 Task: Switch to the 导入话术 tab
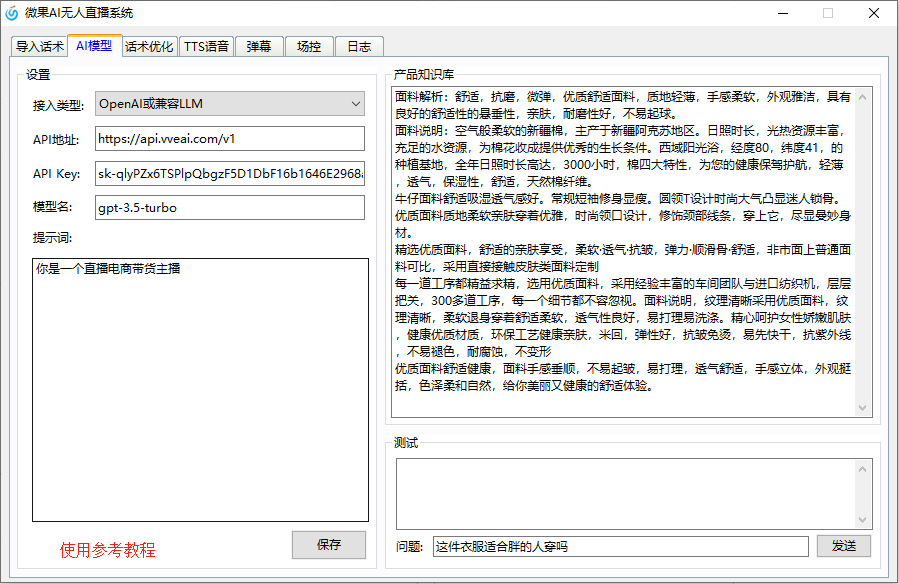point(40,47)
